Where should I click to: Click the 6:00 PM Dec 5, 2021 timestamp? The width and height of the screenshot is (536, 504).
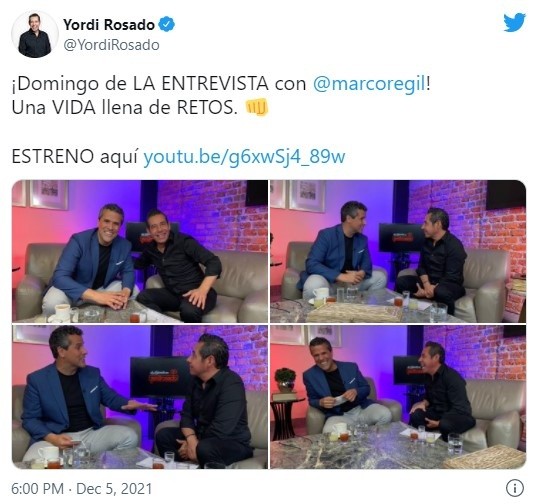(x=82, y=488)
